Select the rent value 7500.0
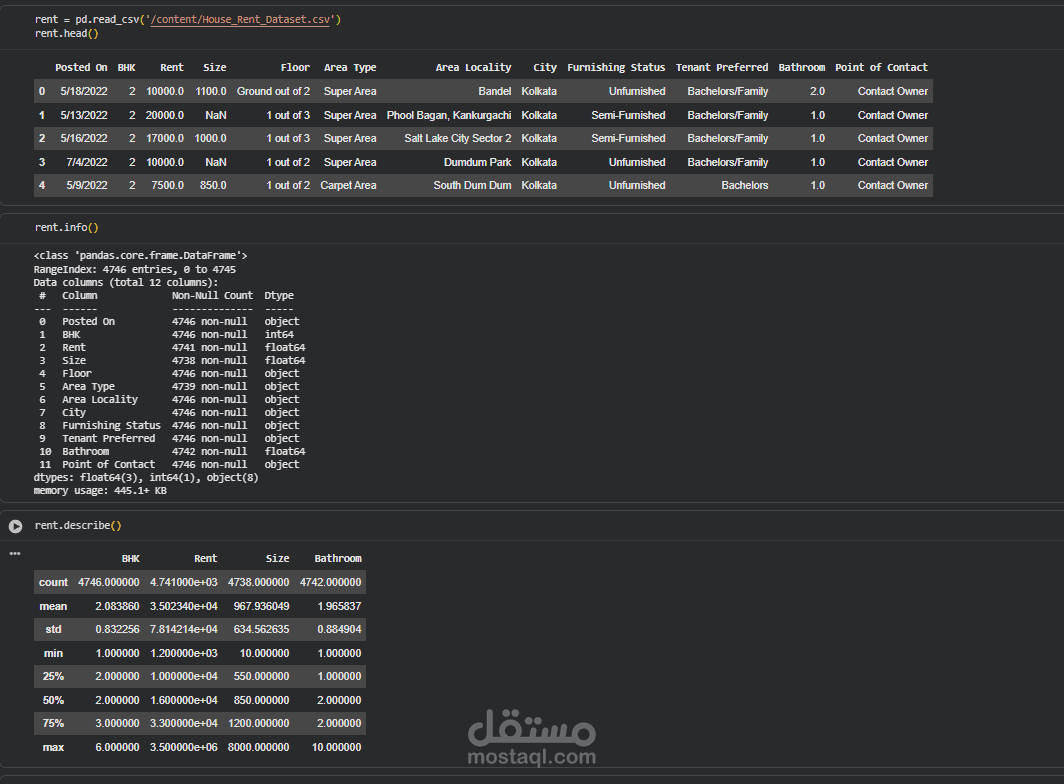Image resolution: width=1064 pixels, height=784 pixels. (x=168, y=185)
